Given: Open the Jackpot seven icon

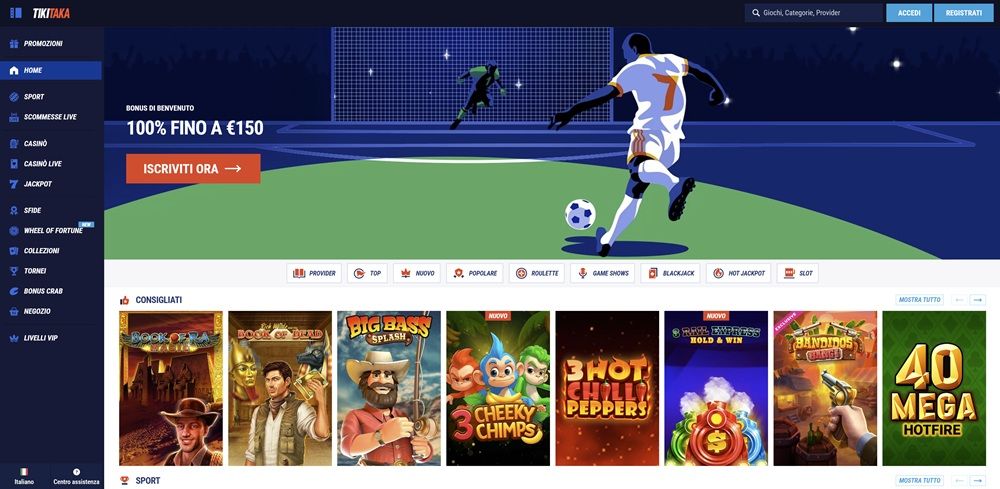Looking at the screenshot, I should 14,184.
